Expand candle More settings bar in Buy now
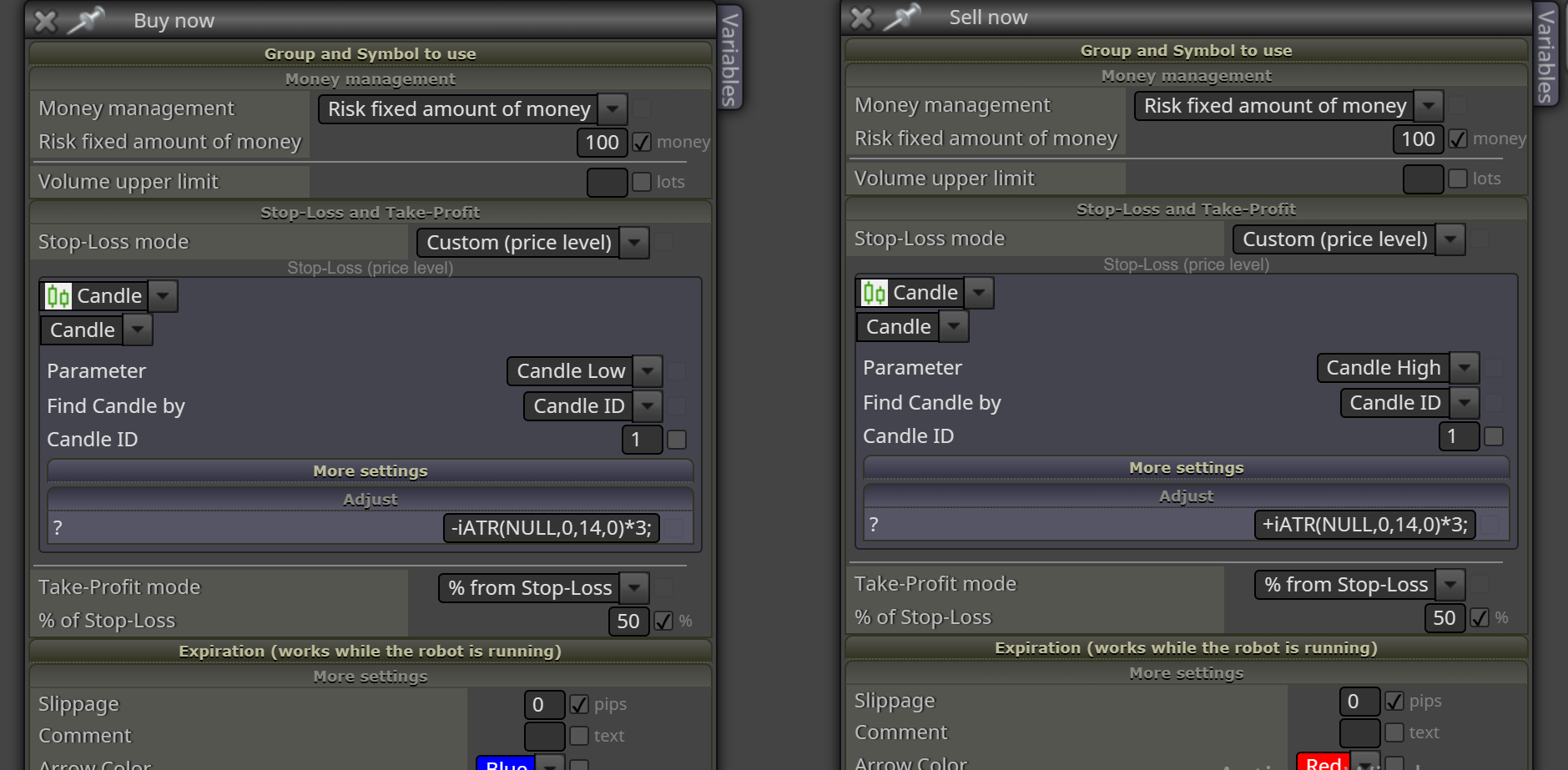 point(371,471)
